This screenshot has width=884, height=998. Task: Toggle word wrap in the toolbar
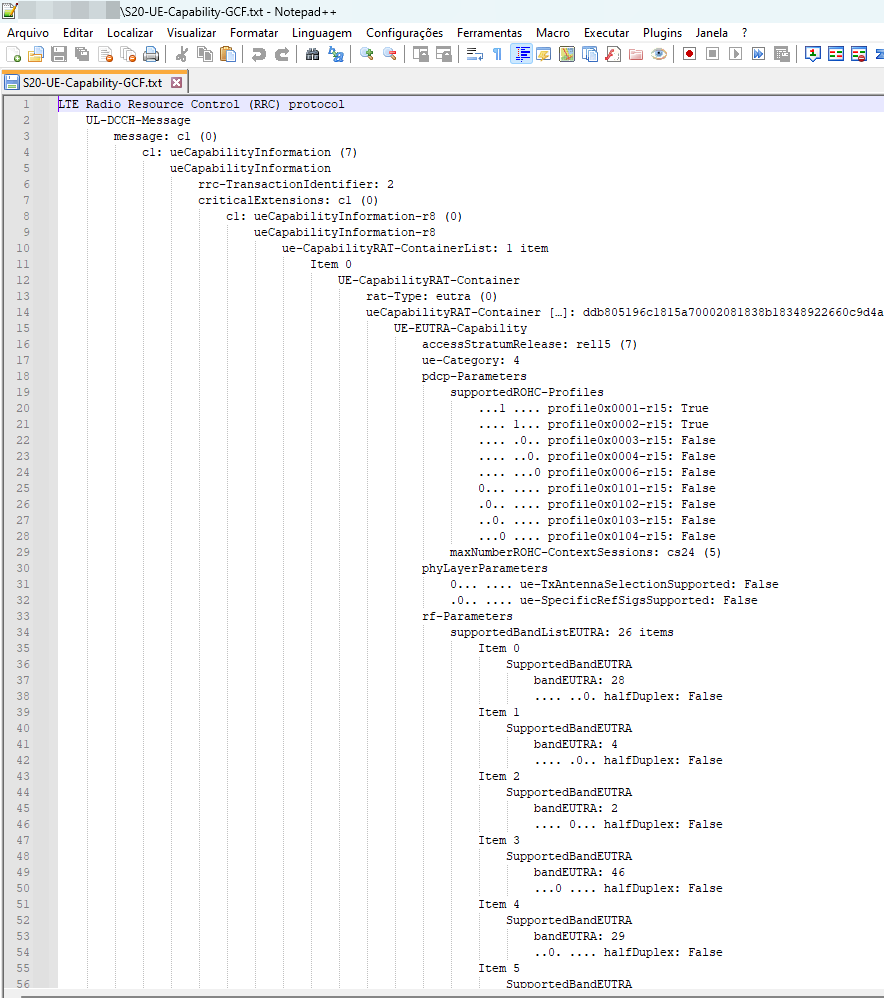475,55
